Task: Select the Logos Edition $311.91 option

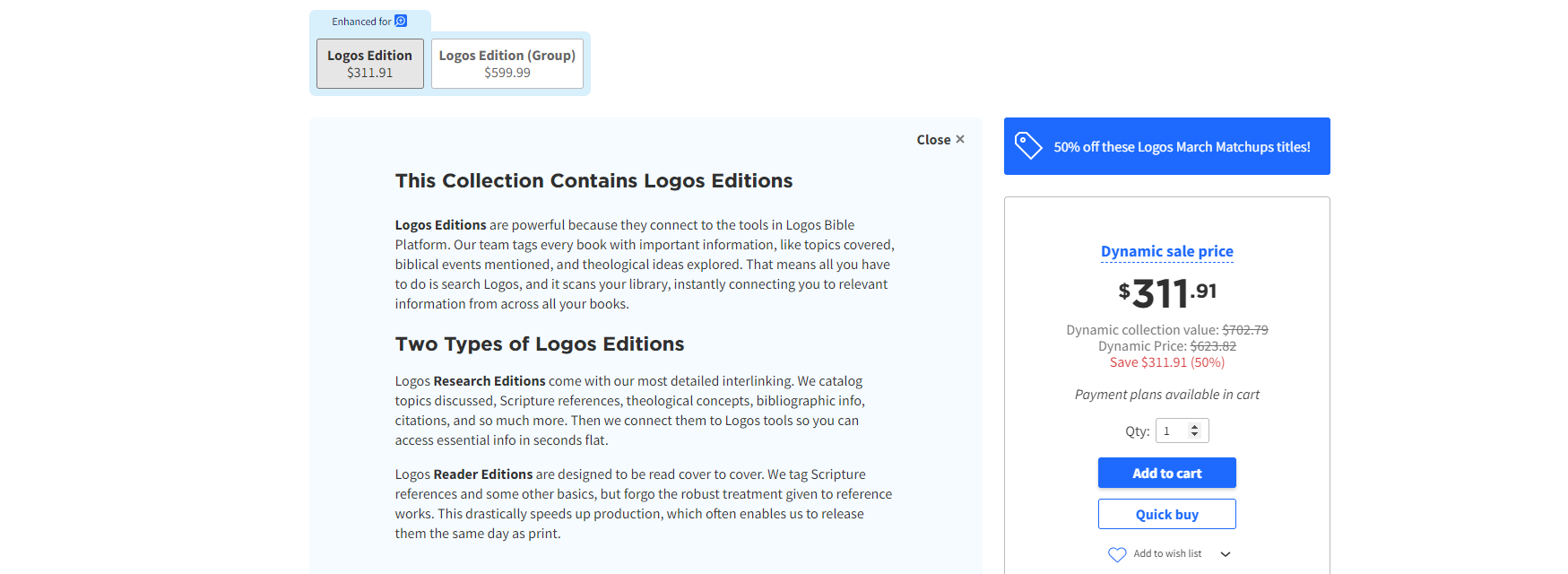Action: (x=369, y=64)
